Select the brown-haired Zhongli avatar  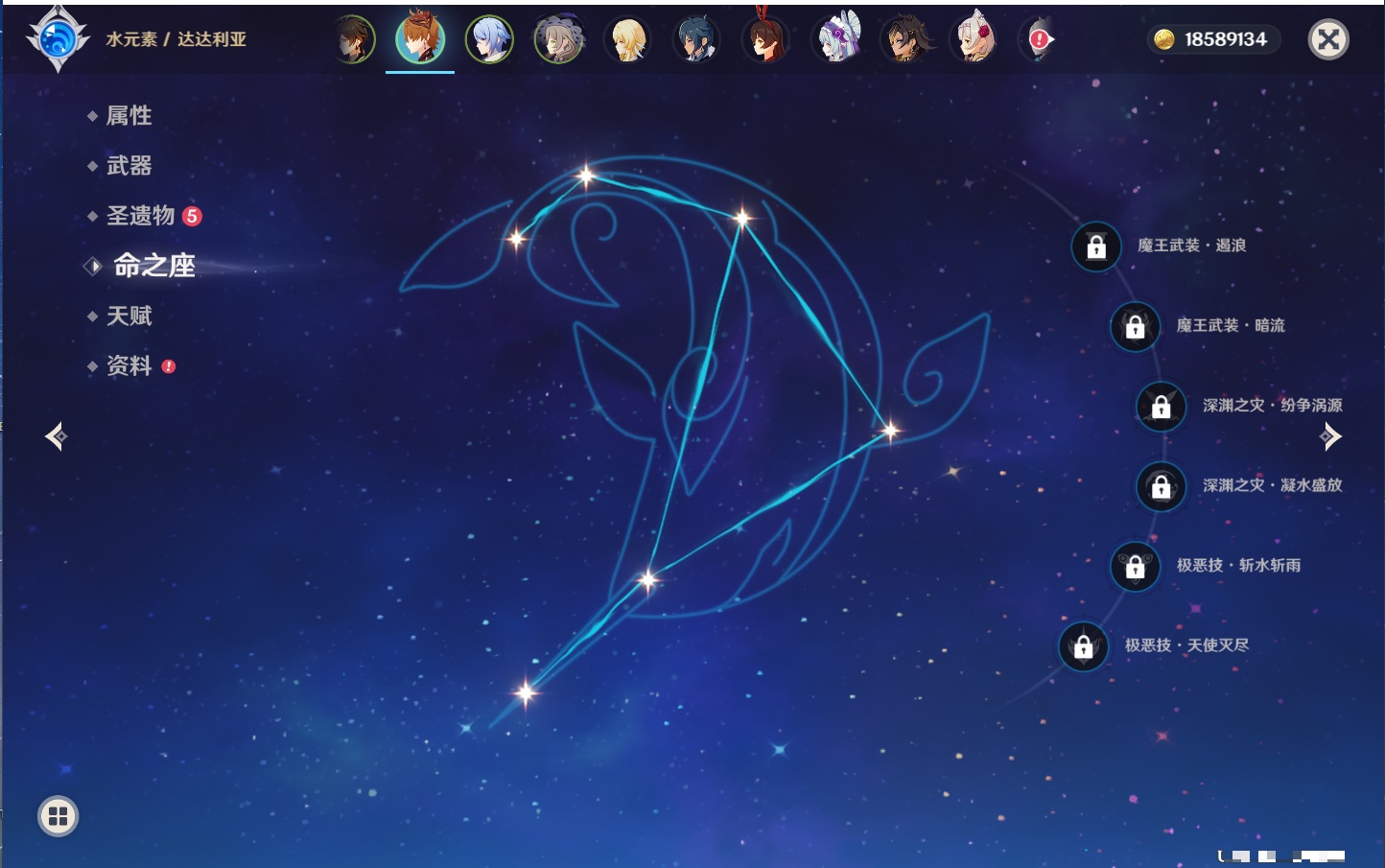coord(353,40)
